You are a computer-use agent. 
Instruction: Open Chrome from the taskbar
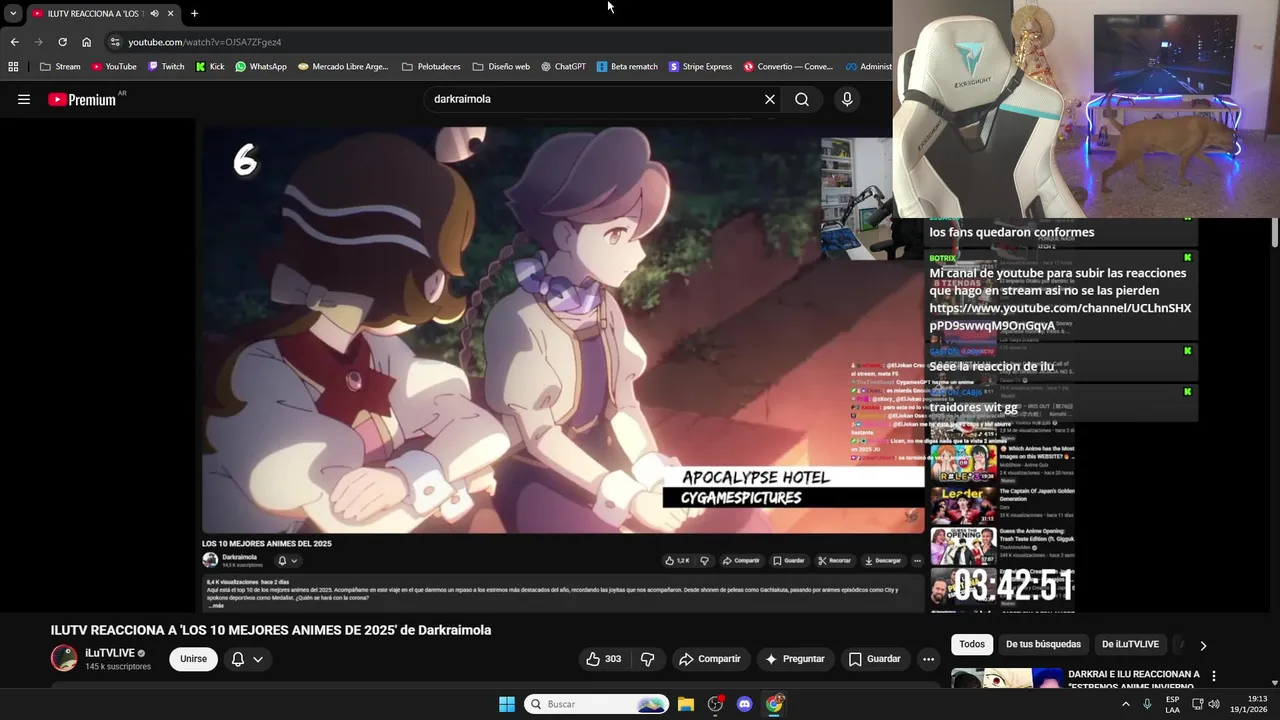774,704
